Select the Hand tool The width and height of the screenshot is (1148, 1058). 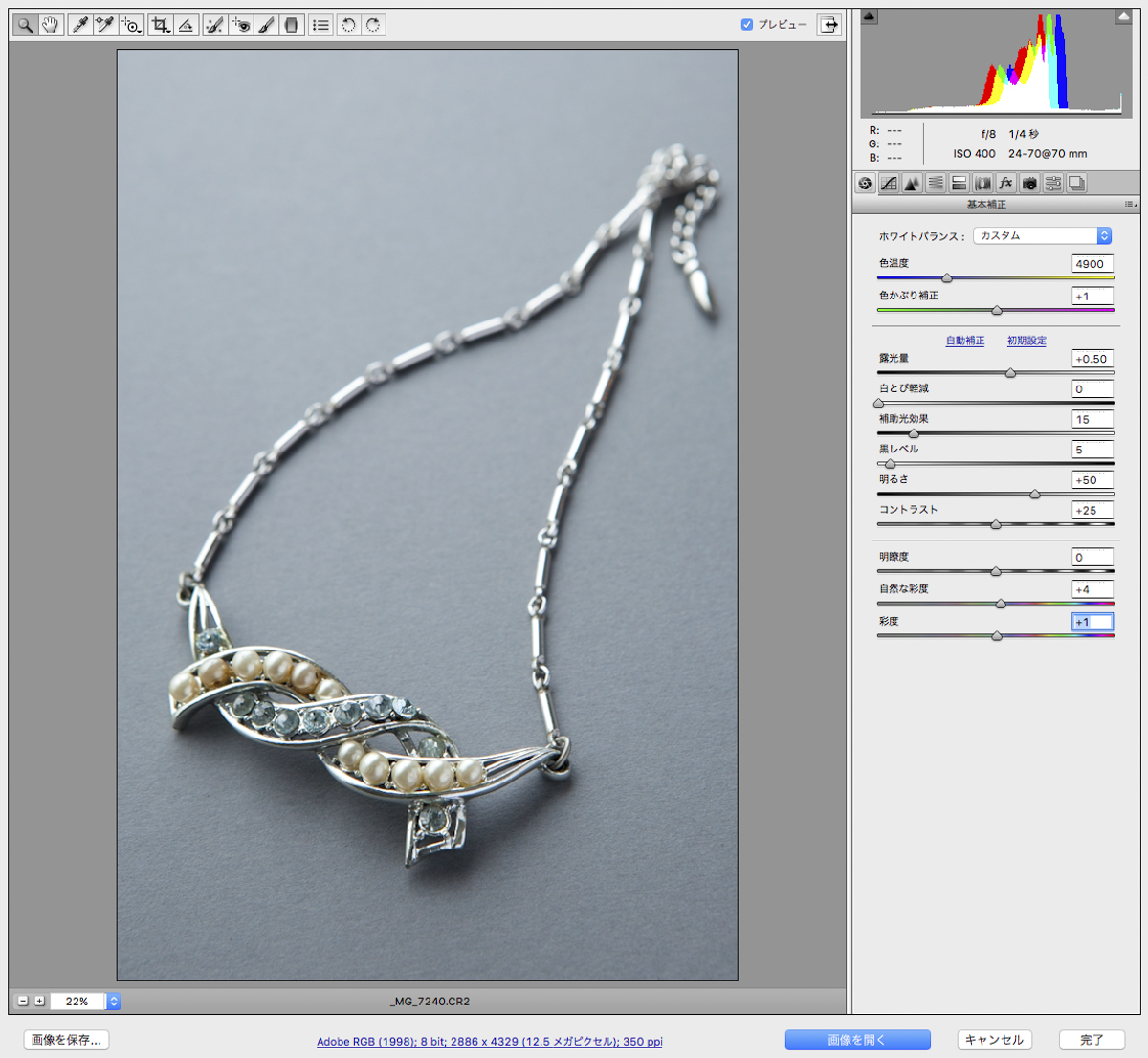[x=51, y=25]
